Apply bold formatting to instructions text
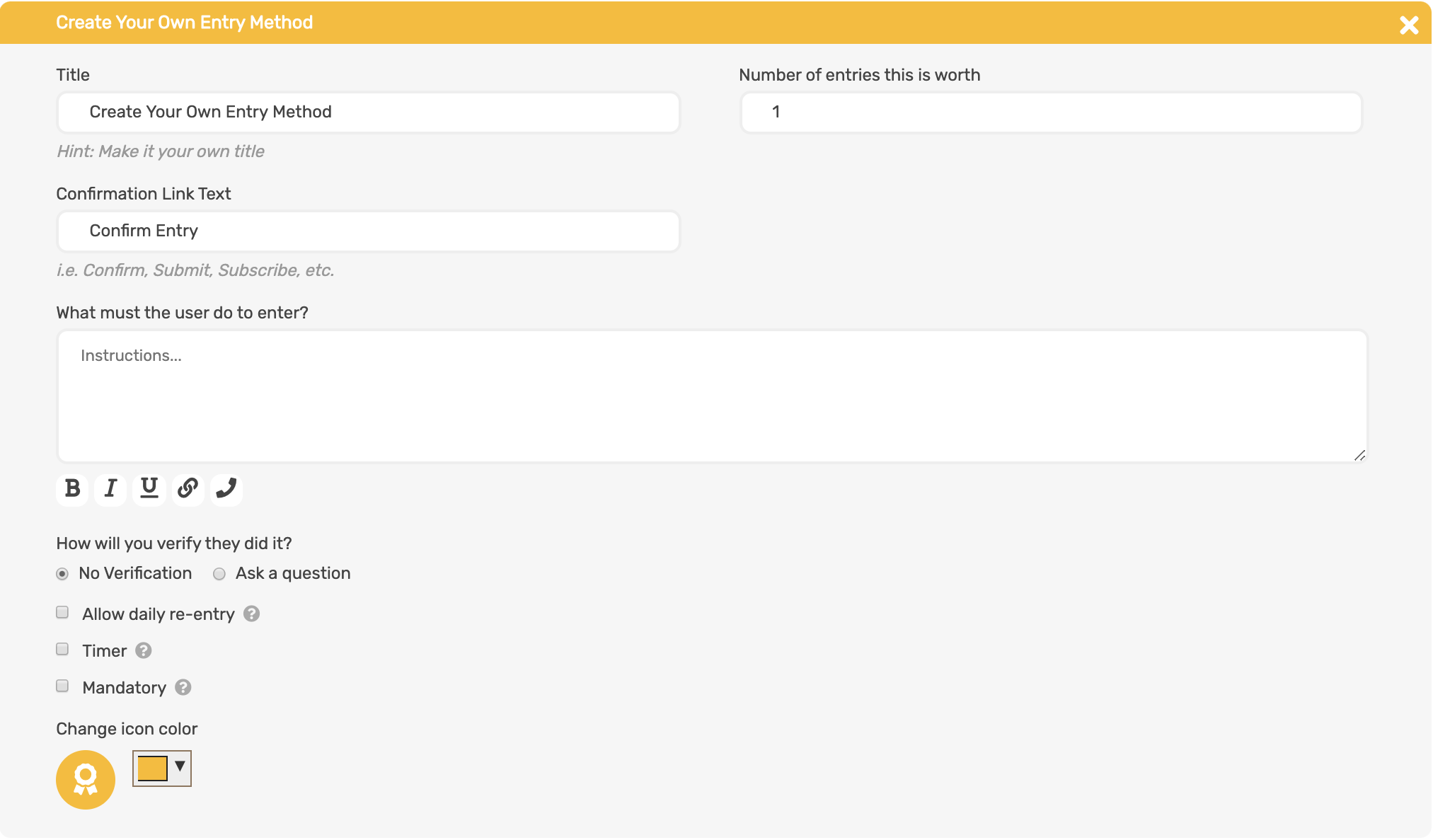The image size is (1433, 840). (71, 489)
